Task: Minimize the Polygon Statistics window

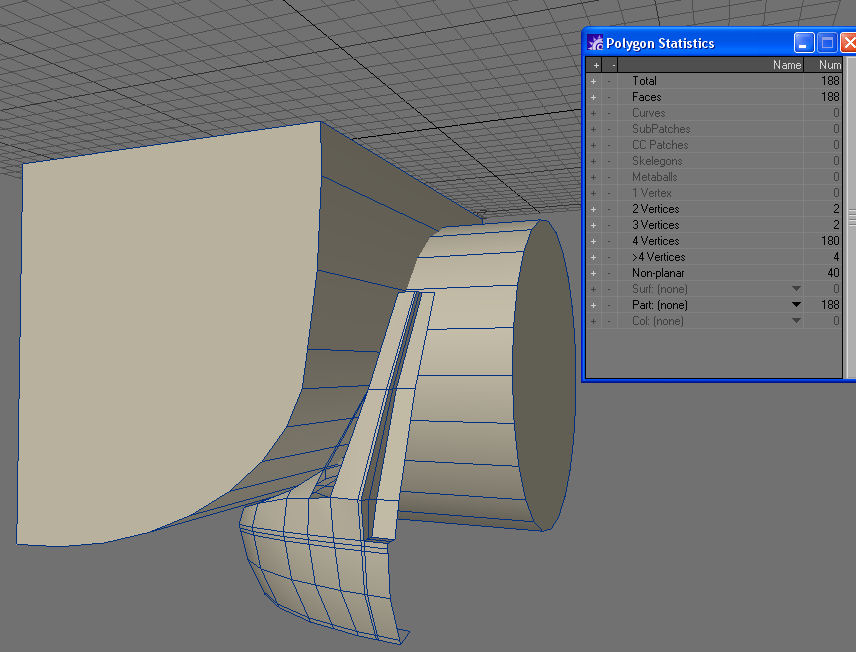Action: click(x=804, y=43)
